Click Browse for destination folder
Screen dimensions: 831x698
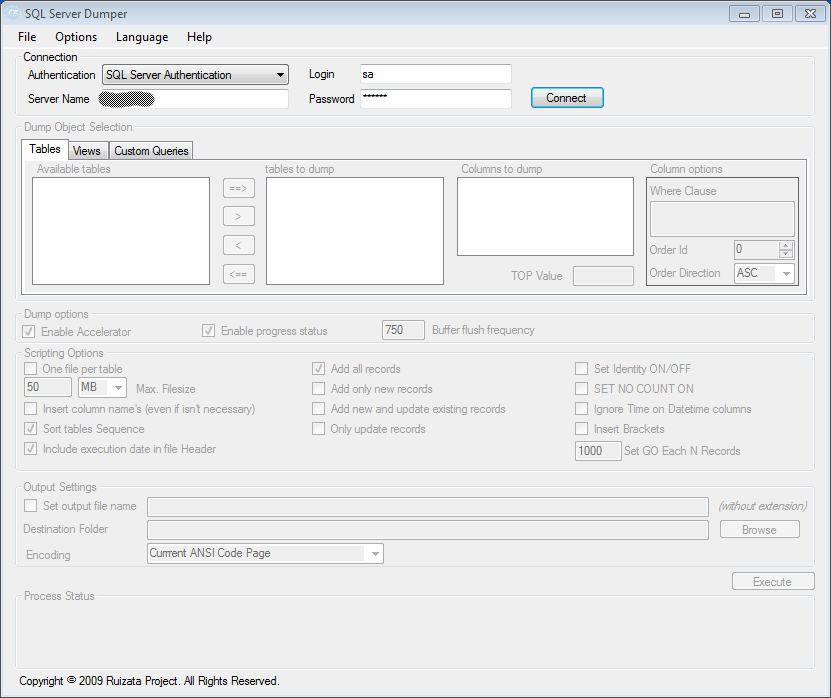(x=759, y=529)
